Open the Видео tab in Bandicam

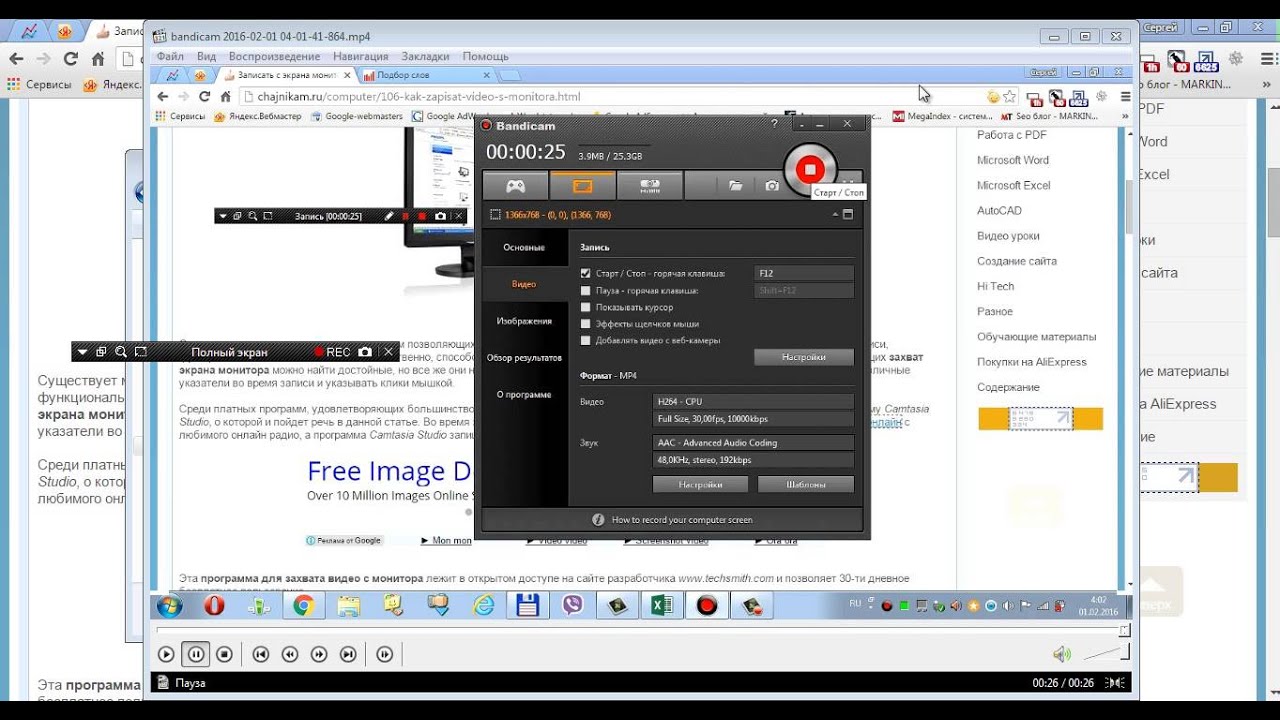pos(524,284)
